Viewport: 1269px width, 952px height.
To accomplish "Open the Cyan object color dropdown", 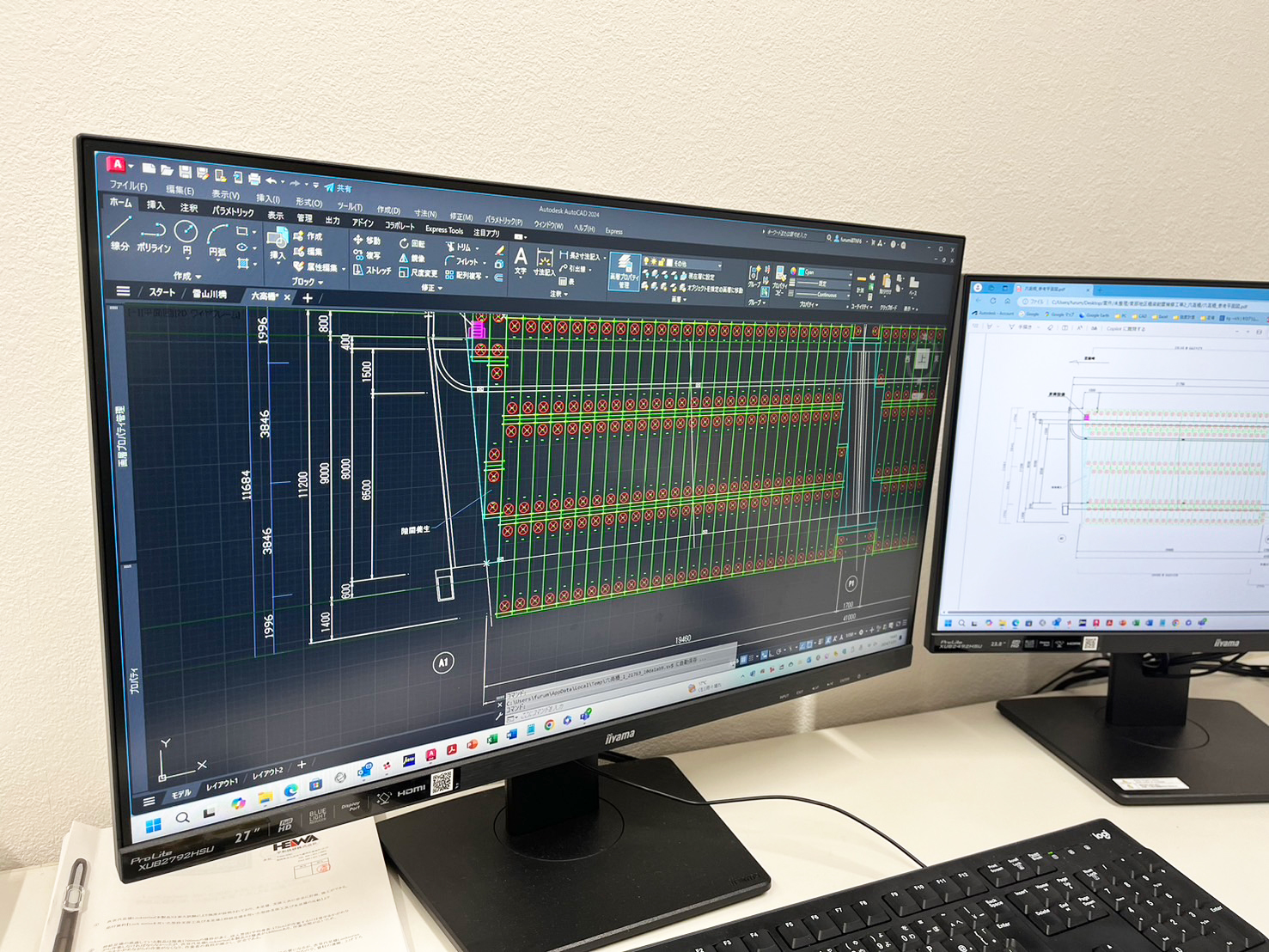I will tap(822, 272).
